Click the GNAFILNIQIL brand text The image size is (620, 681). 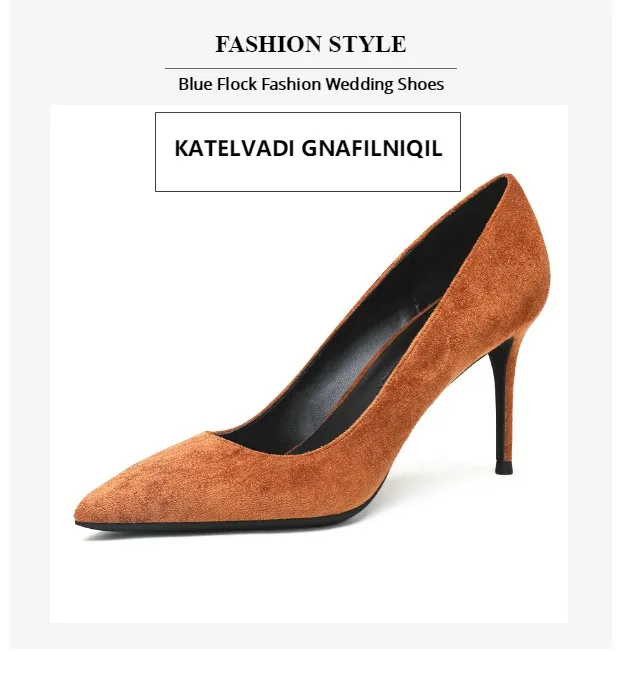372,149
